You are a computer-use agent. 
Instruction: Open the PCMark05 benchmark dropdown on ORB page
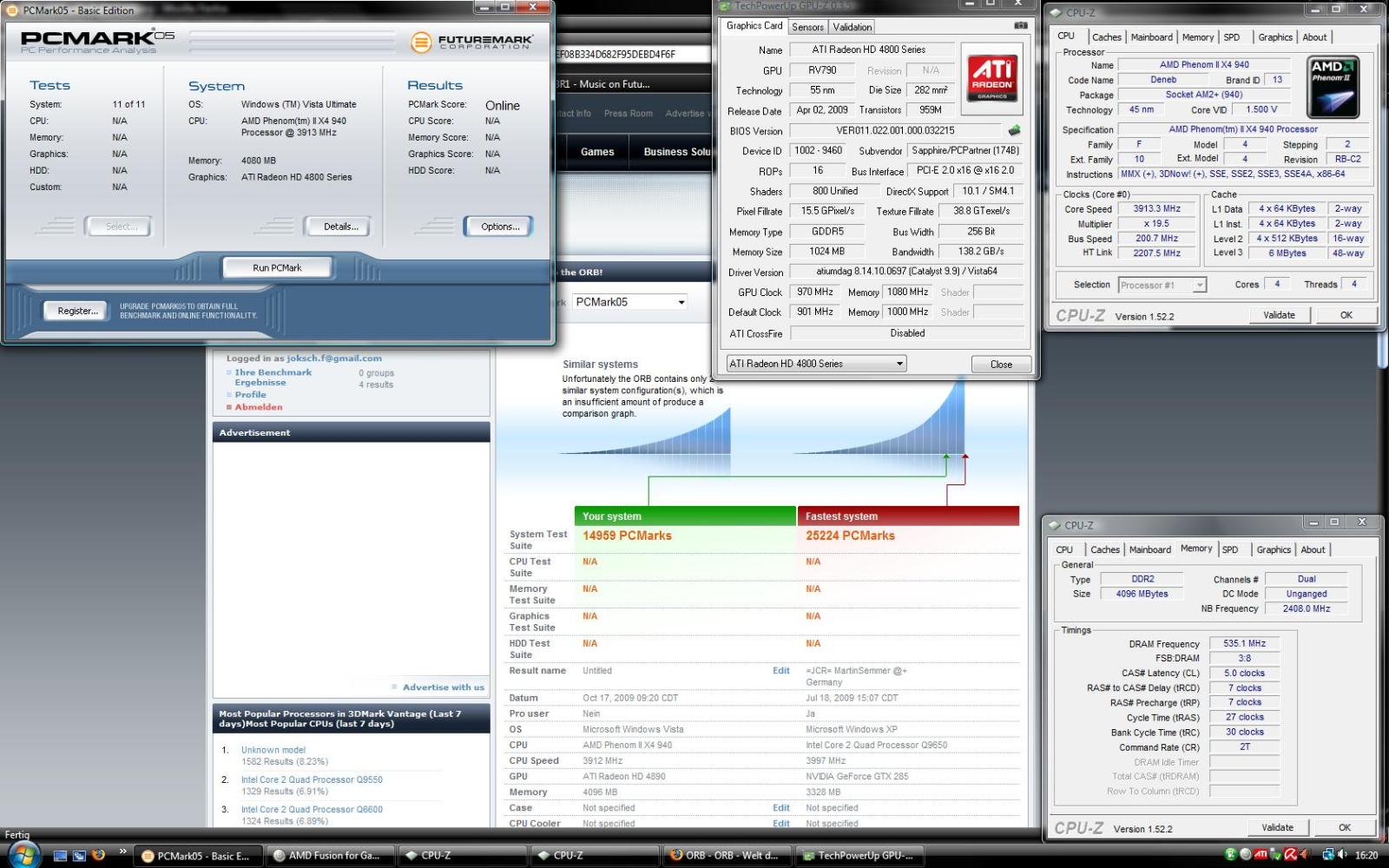[x=630, y=302]
